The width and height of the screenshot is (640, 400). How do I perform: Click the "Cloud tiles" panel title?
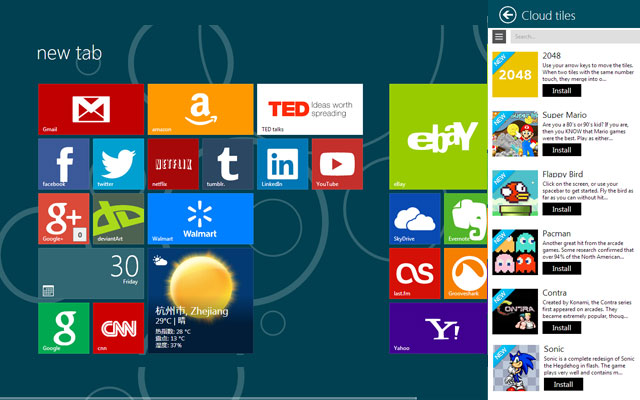click(x=548, y=16)
